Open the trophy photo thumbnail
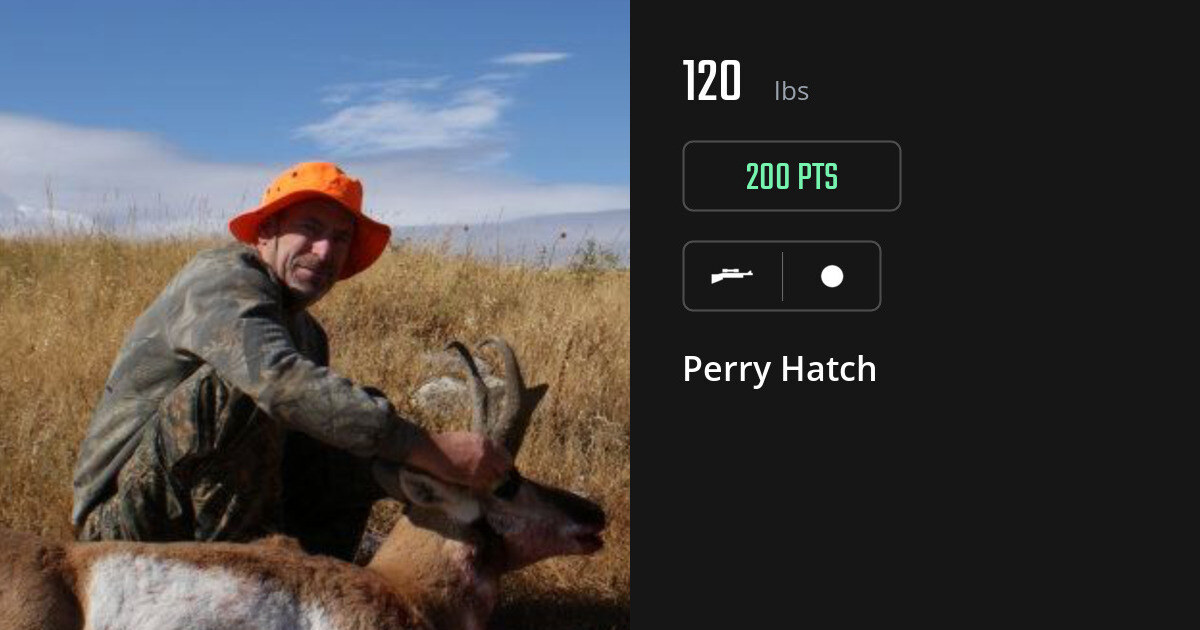Screen dimensions: 1200x630 point(315,315)
